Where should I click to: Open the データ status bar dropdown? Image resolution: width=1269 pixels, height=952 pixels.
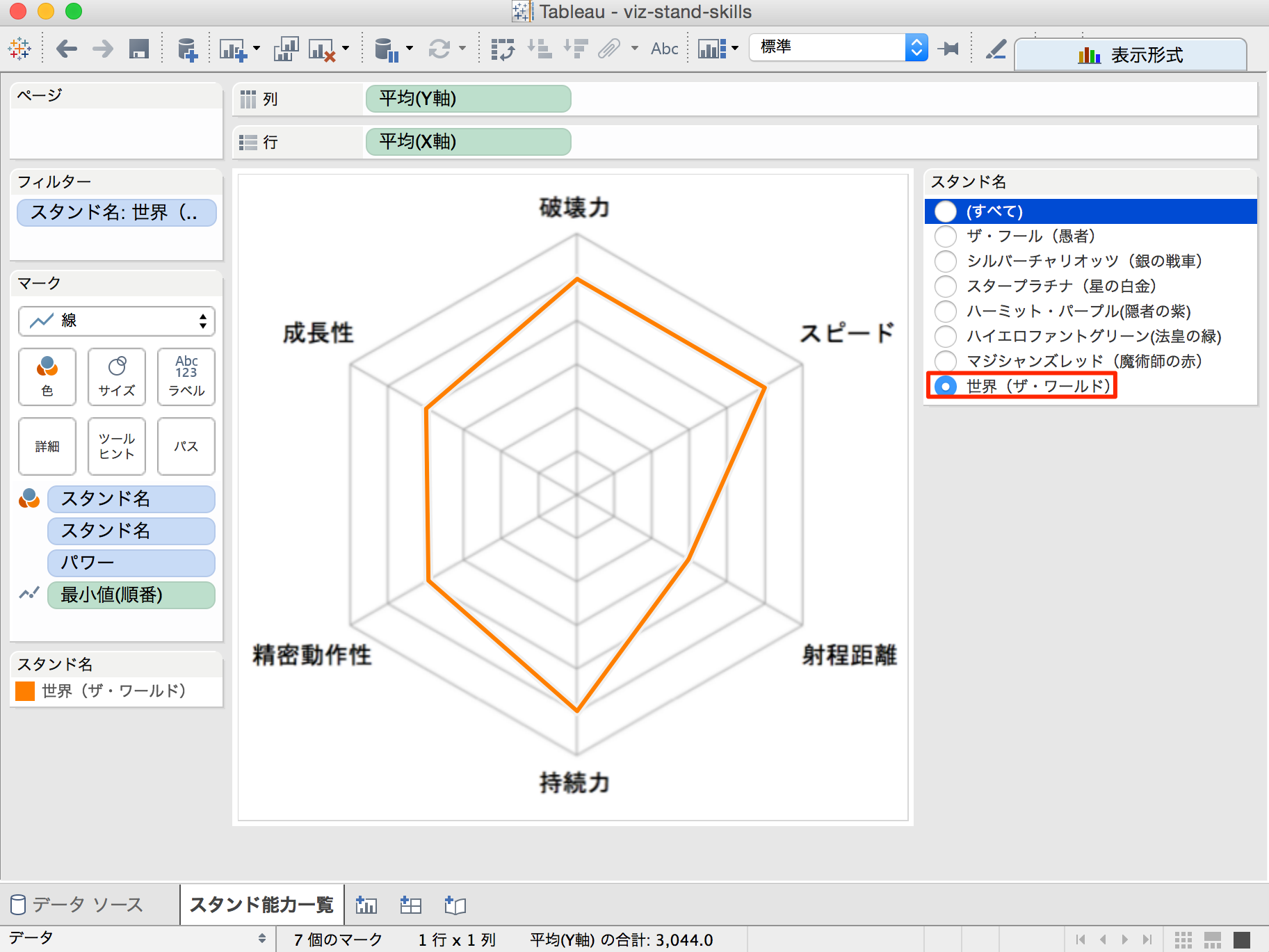138,938
